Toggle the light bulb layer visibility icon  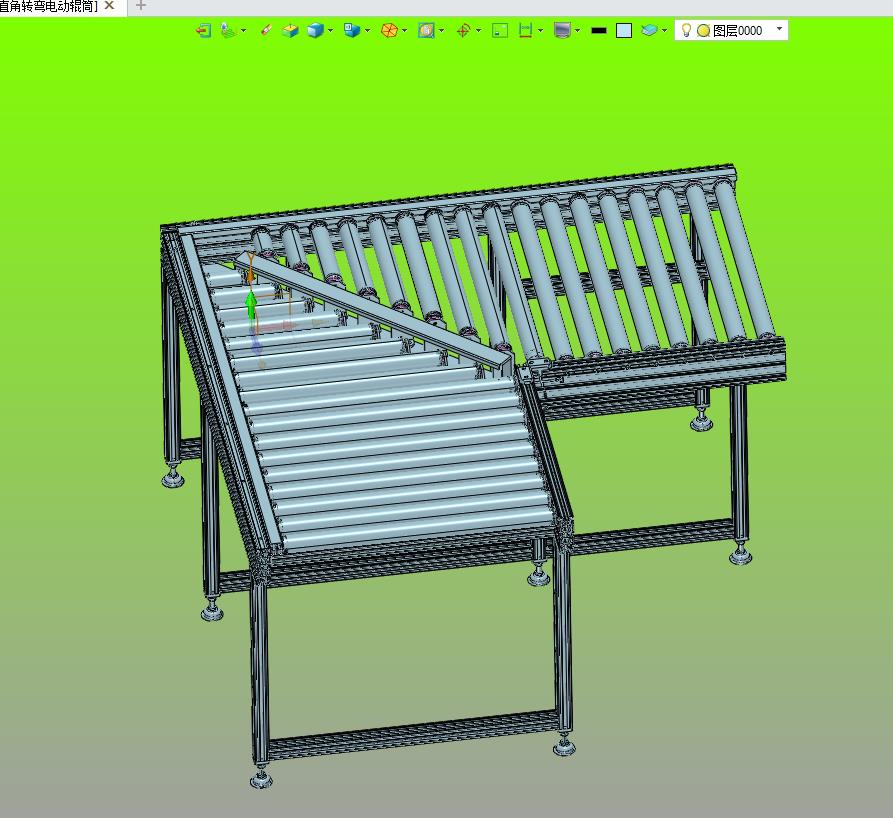coord(686,30)
